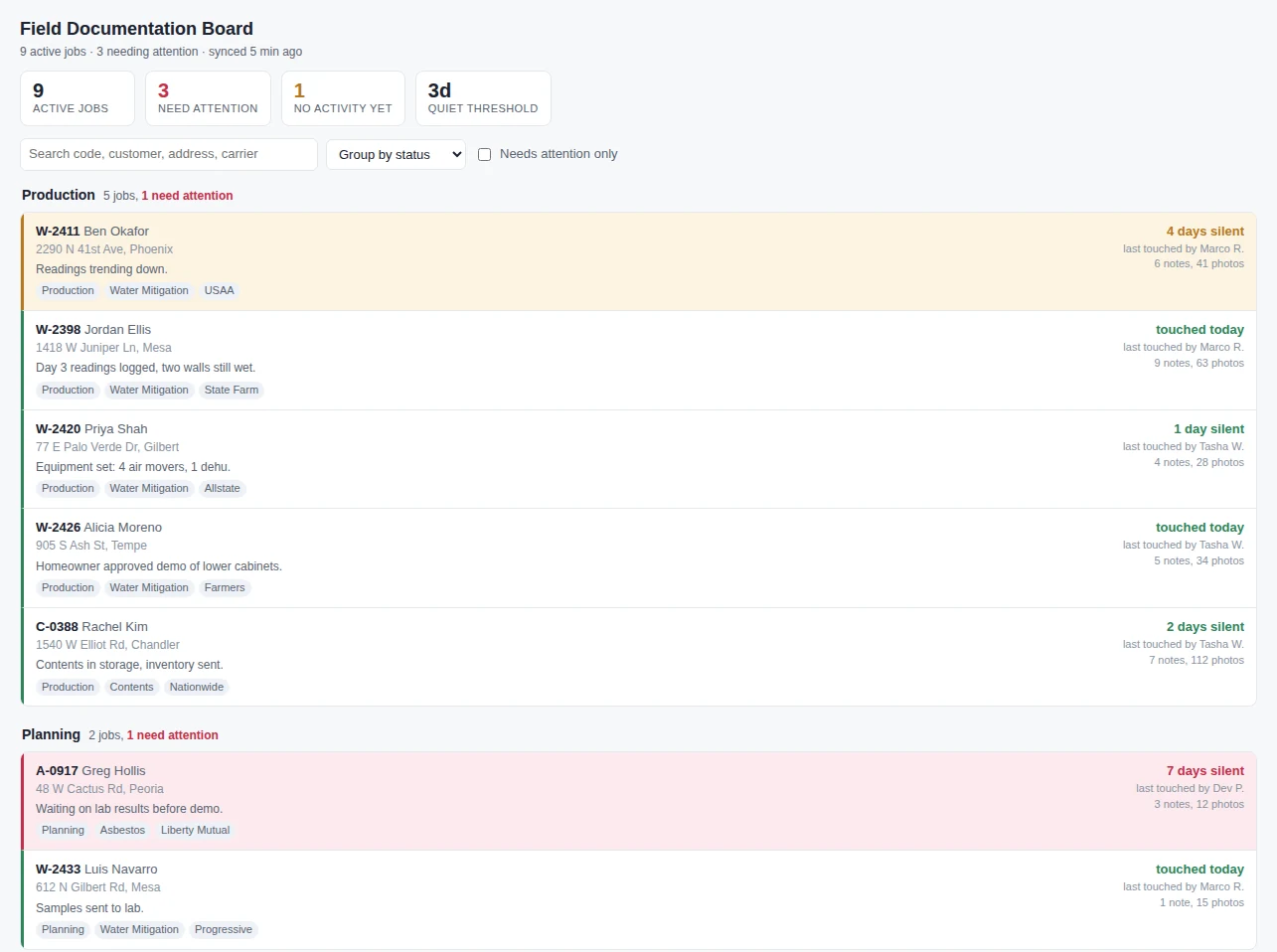Open job W-2398 Jordan Ellis
This screenshot has width=1277, height=952.
(639, 361)
